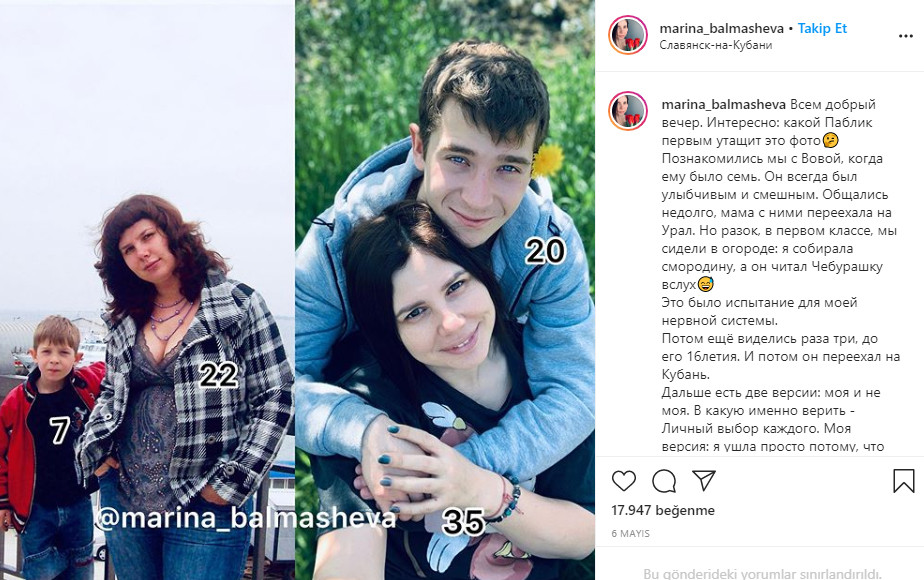Select the age label 22 on photo
Image resolution: width=924 pixels, height=580 pixels.
[218, 374]
